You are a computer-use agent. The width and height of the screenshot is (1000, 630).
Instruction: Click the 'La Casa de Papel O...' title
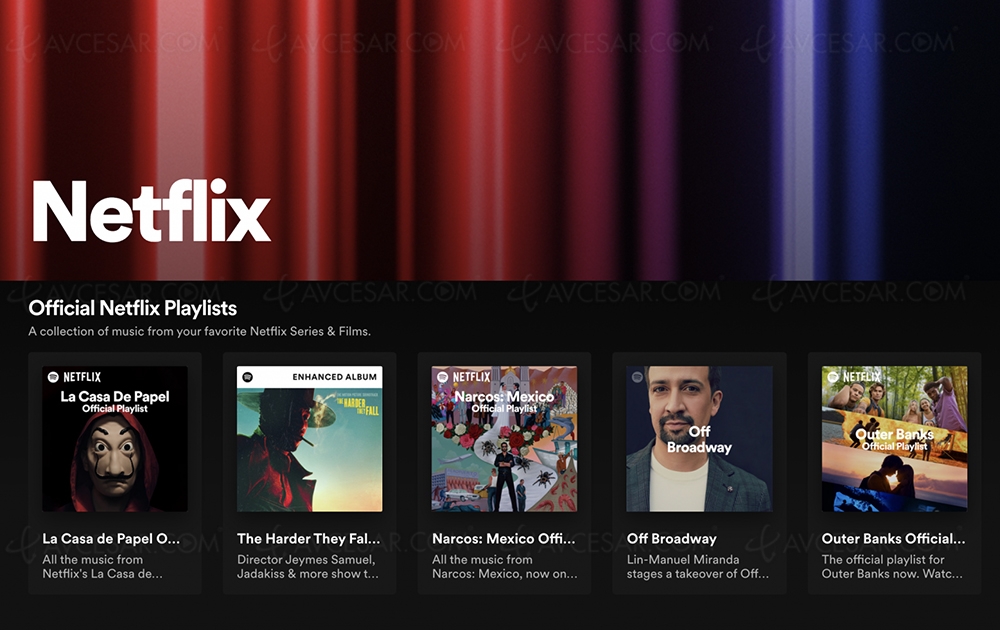click(111, 539)
